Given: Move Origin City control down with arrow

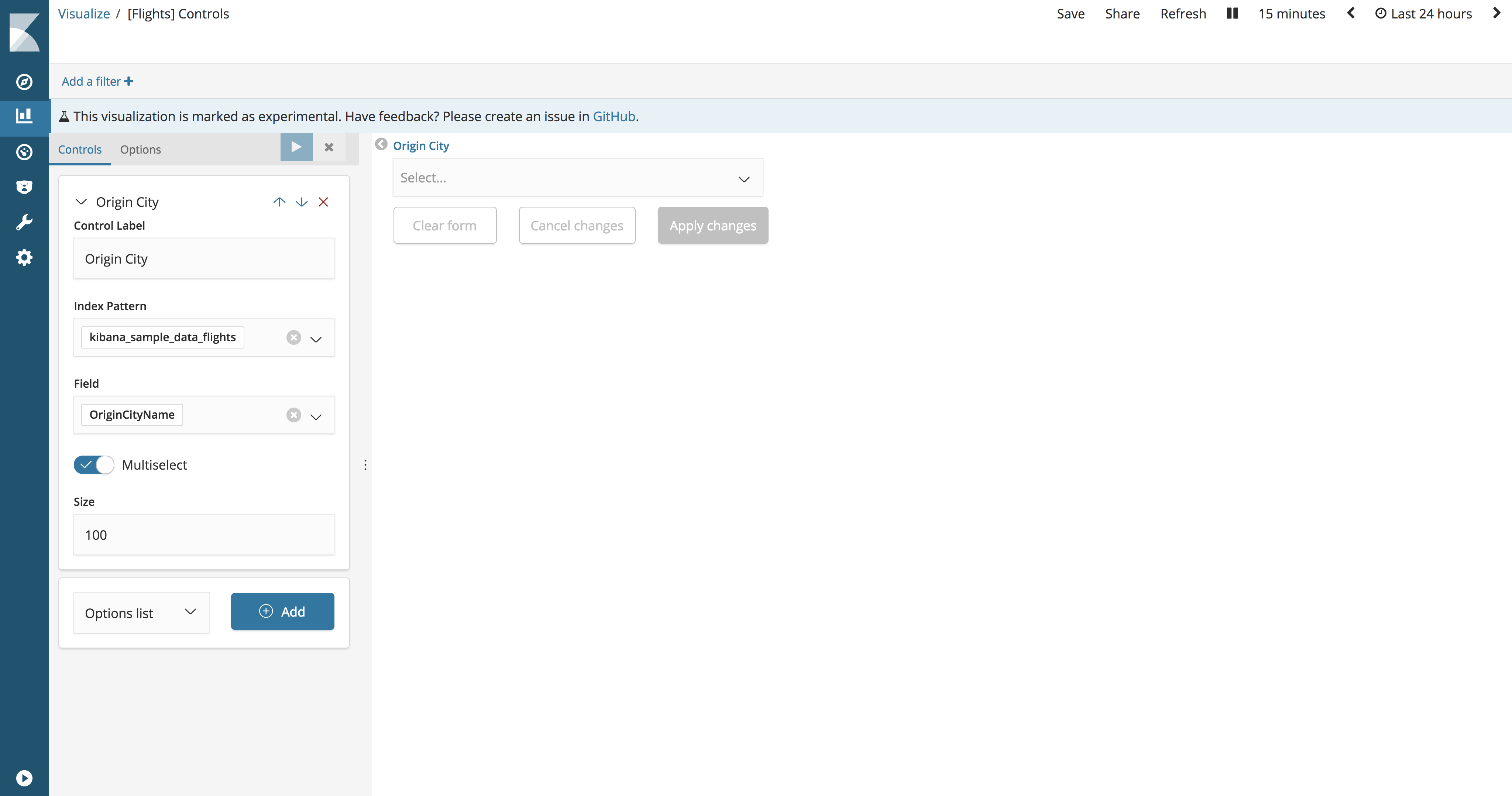Looking at the screenshot, I should point(301,201).
